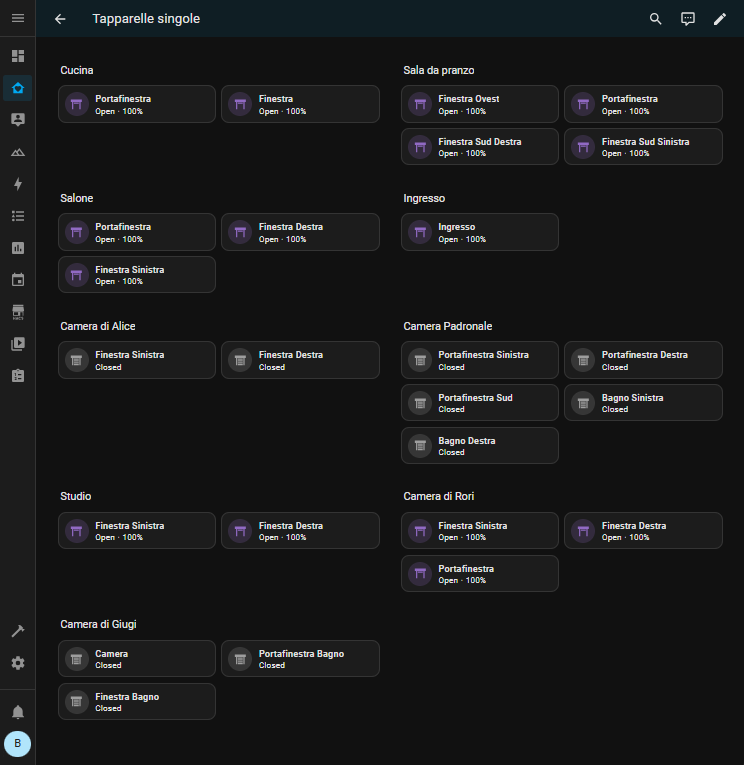744x765 pixels.
Task: Open the Media player sidebar icon
Action: coord(17,344)
